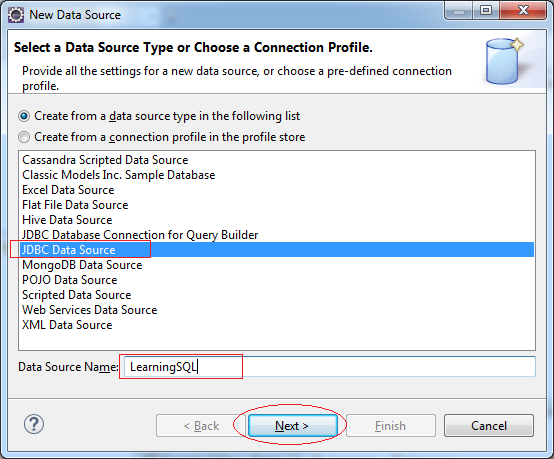Click the Cancel button
554x459 pixels.
tap(489, 425)
